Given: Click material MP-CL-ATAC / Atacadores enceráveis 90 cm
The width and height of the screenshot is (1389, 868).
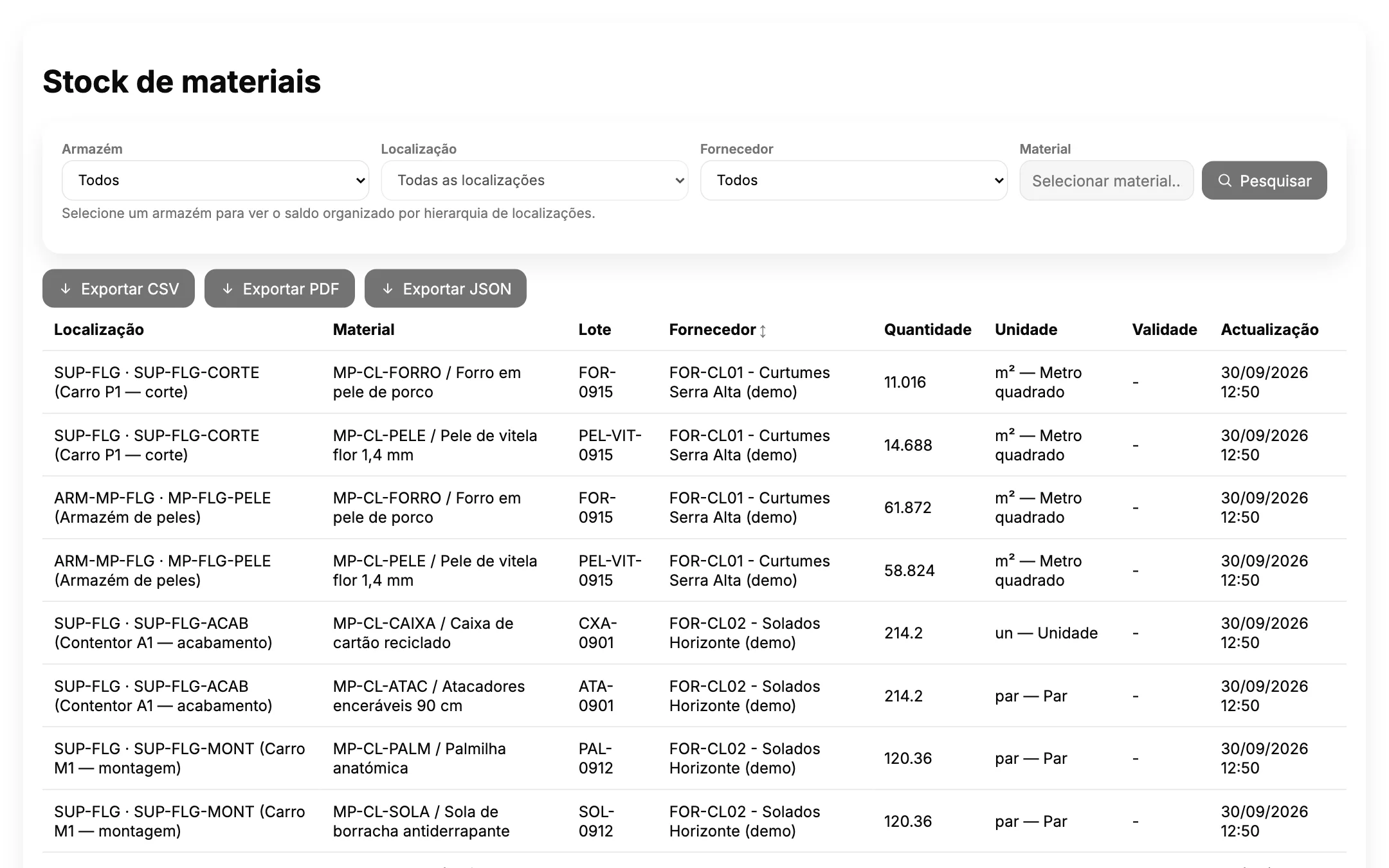Looking at the screenshot, I should click(429, 696).
